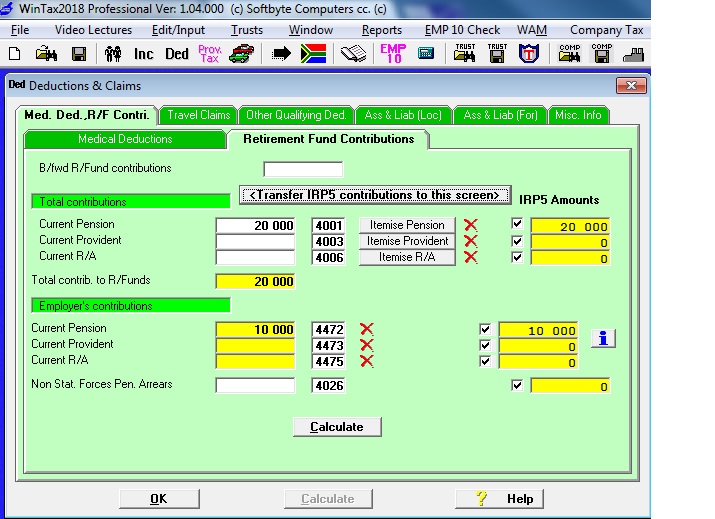
Task: Switch to the Misc. Info tab
Action: [578, 115]
